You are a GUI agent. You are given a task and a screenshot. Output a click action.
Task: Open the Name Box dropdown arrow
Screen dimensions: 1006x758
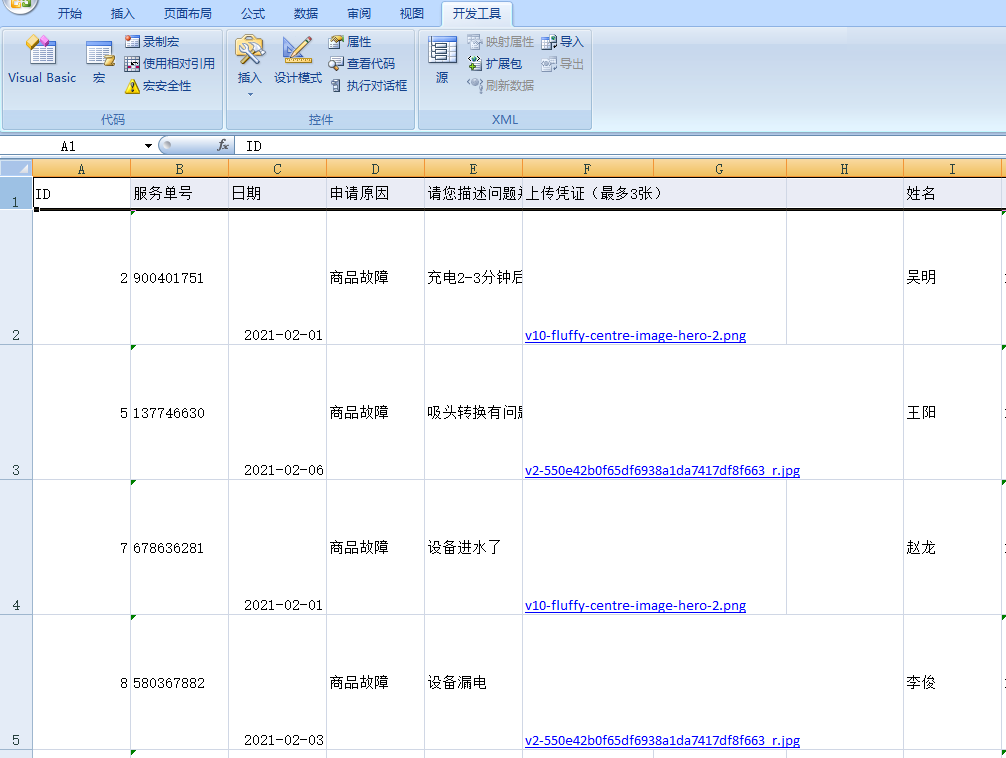(x=149, y=146)
